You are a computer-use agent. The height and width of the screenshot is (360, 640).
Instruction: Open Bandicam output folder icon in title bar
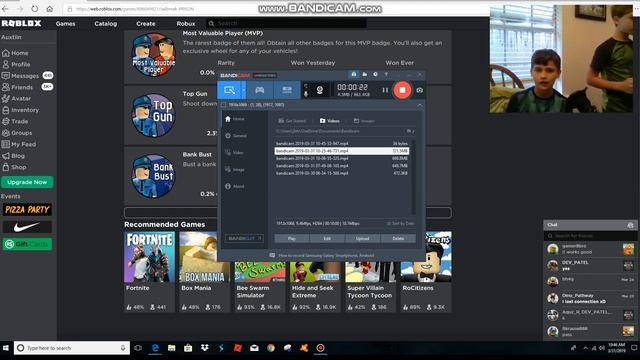tap(364, 75)
